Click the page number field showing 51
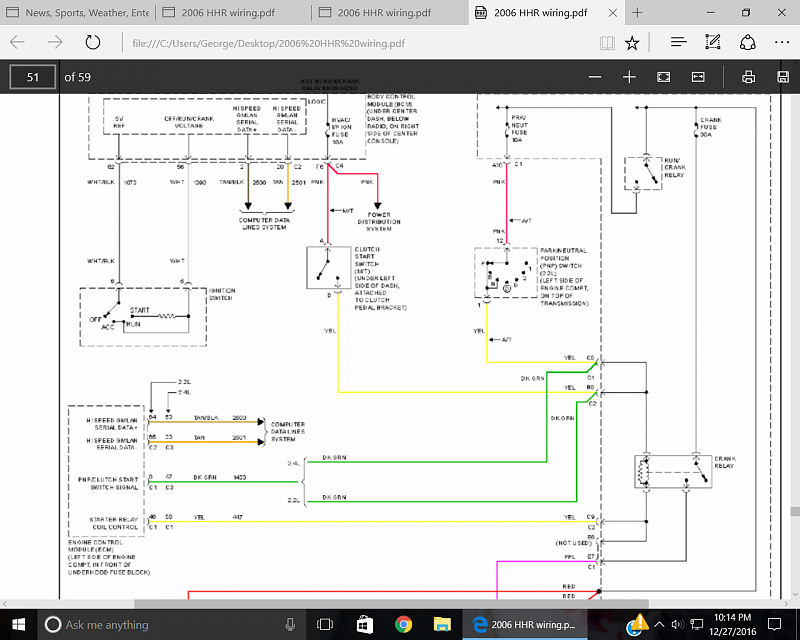The height and width of the screenshot is (640, 800). point(33,77)
